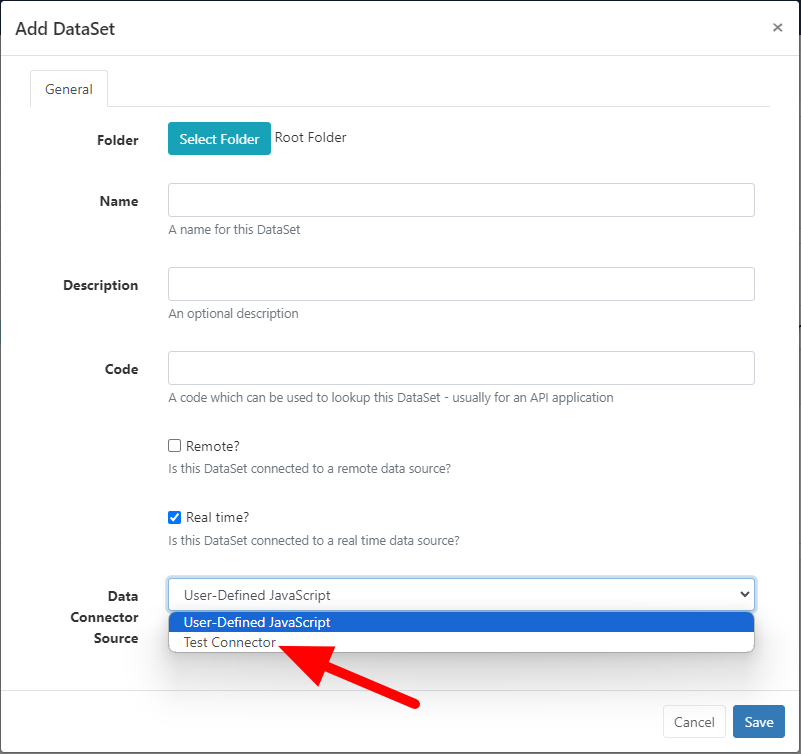Select the Test Connector option
Viewport: 801px width, 754px height.
point(230,643)
